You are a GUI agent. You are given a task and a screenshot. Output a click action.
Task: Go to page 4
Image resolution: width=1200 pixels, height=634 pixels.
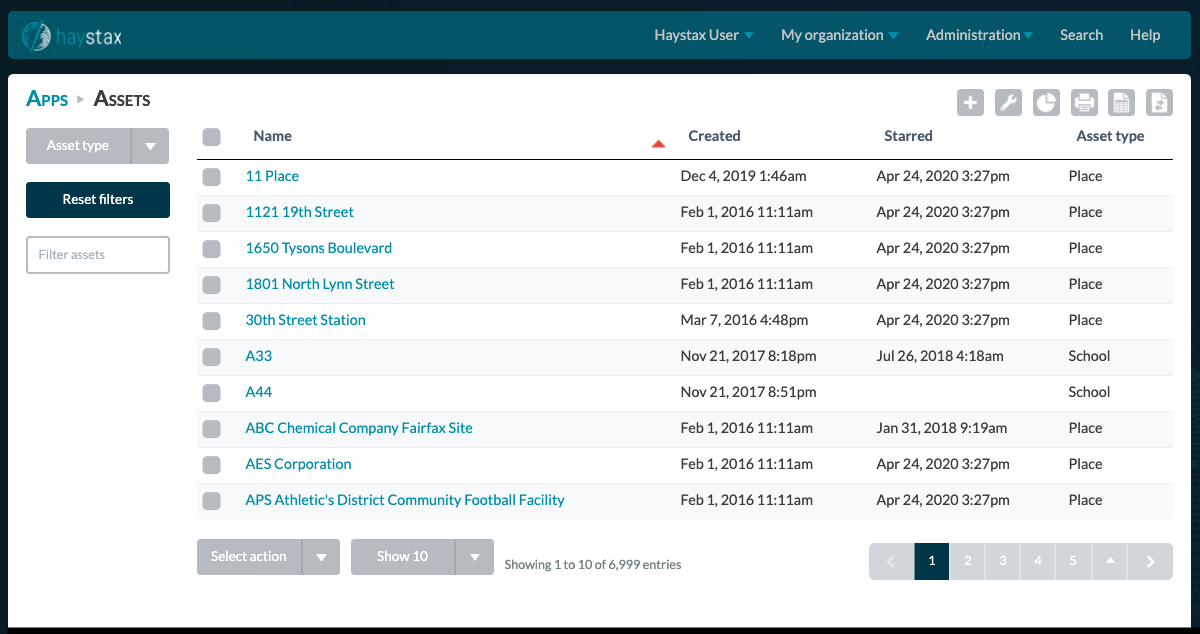(1038, 561)
